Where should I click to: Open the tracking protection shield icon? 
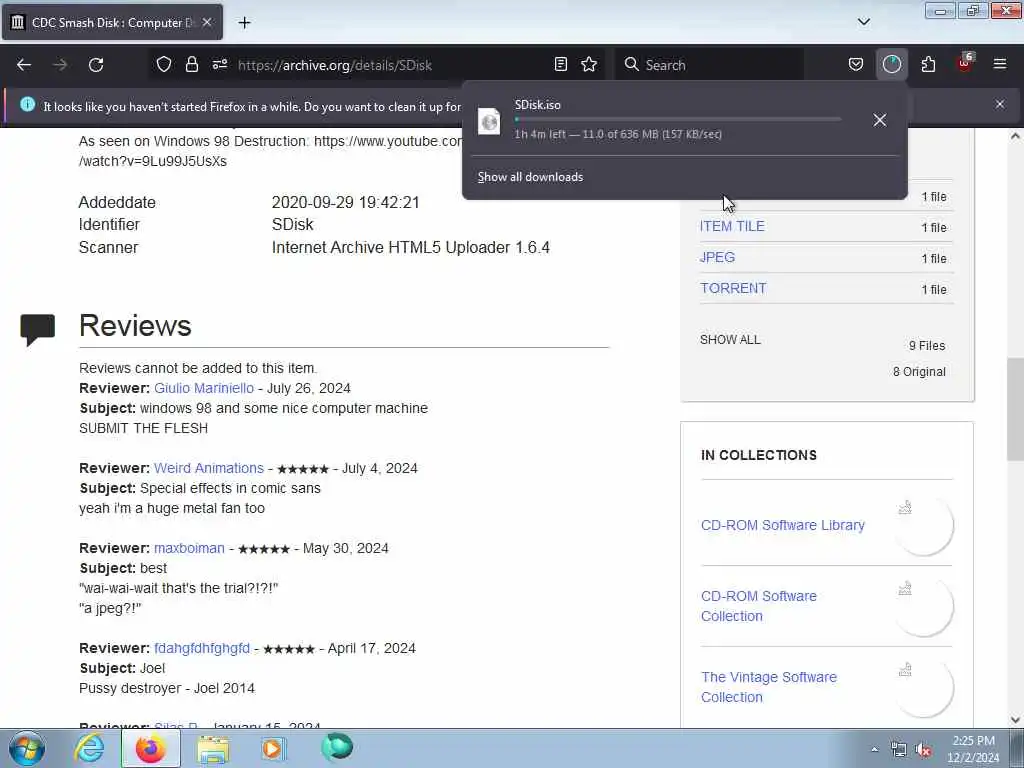(x=164, y=64)
